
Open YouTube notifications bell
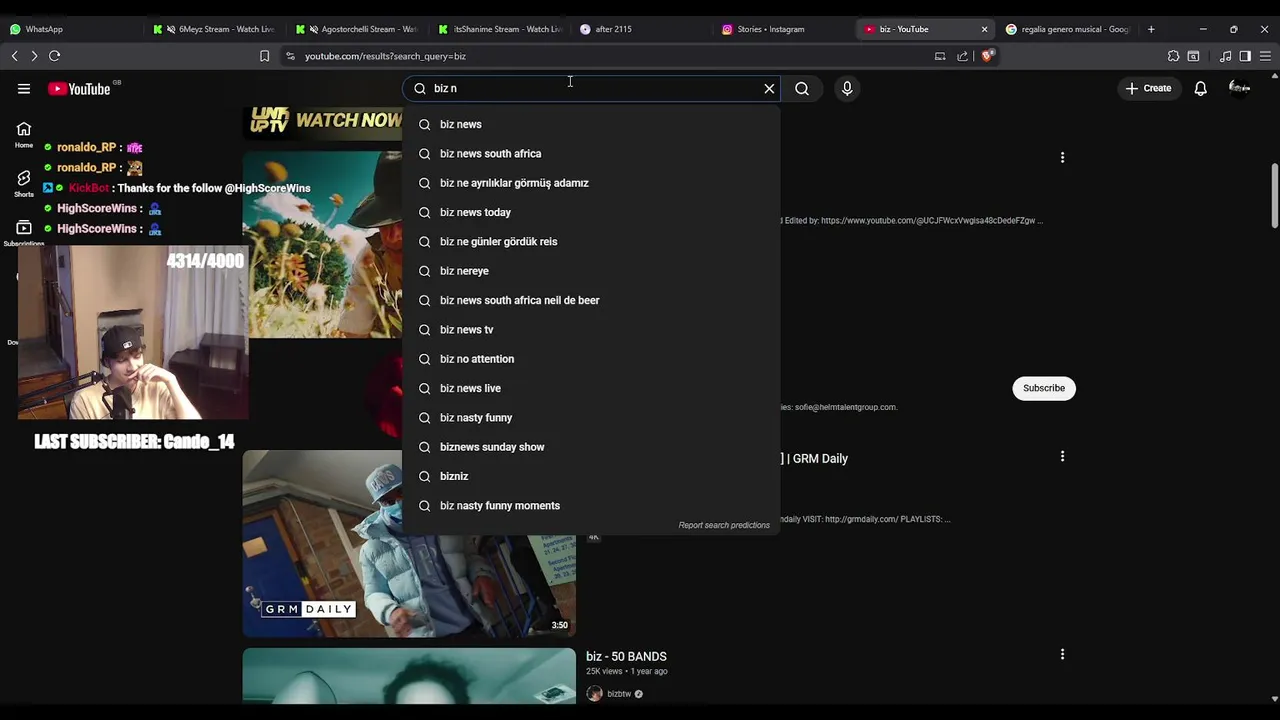pyautogui.click(x=1200, y=89)
